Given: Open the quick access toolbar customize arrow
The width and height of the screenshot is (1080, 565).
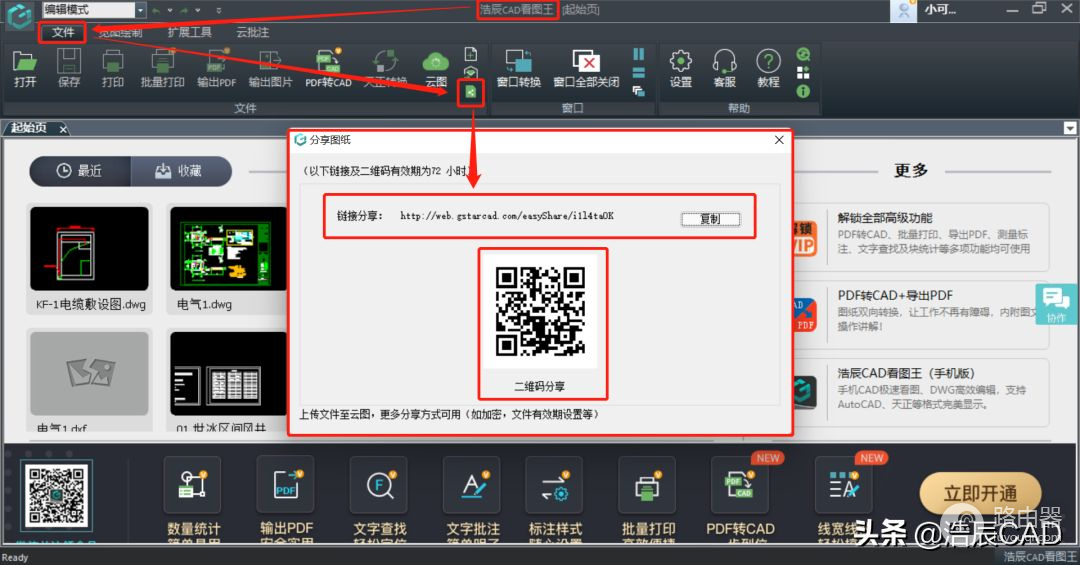Looking at the screenshot, I should tap(219, 10).
